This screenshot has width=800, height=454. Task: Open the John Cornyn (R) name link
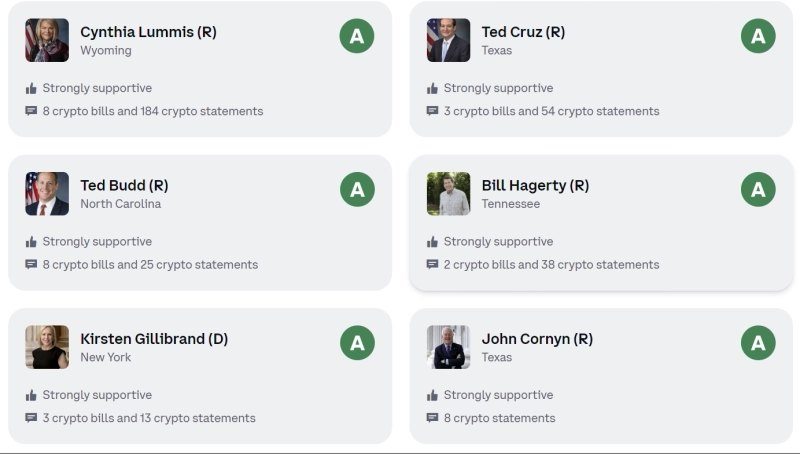click(x=537, y=339)
